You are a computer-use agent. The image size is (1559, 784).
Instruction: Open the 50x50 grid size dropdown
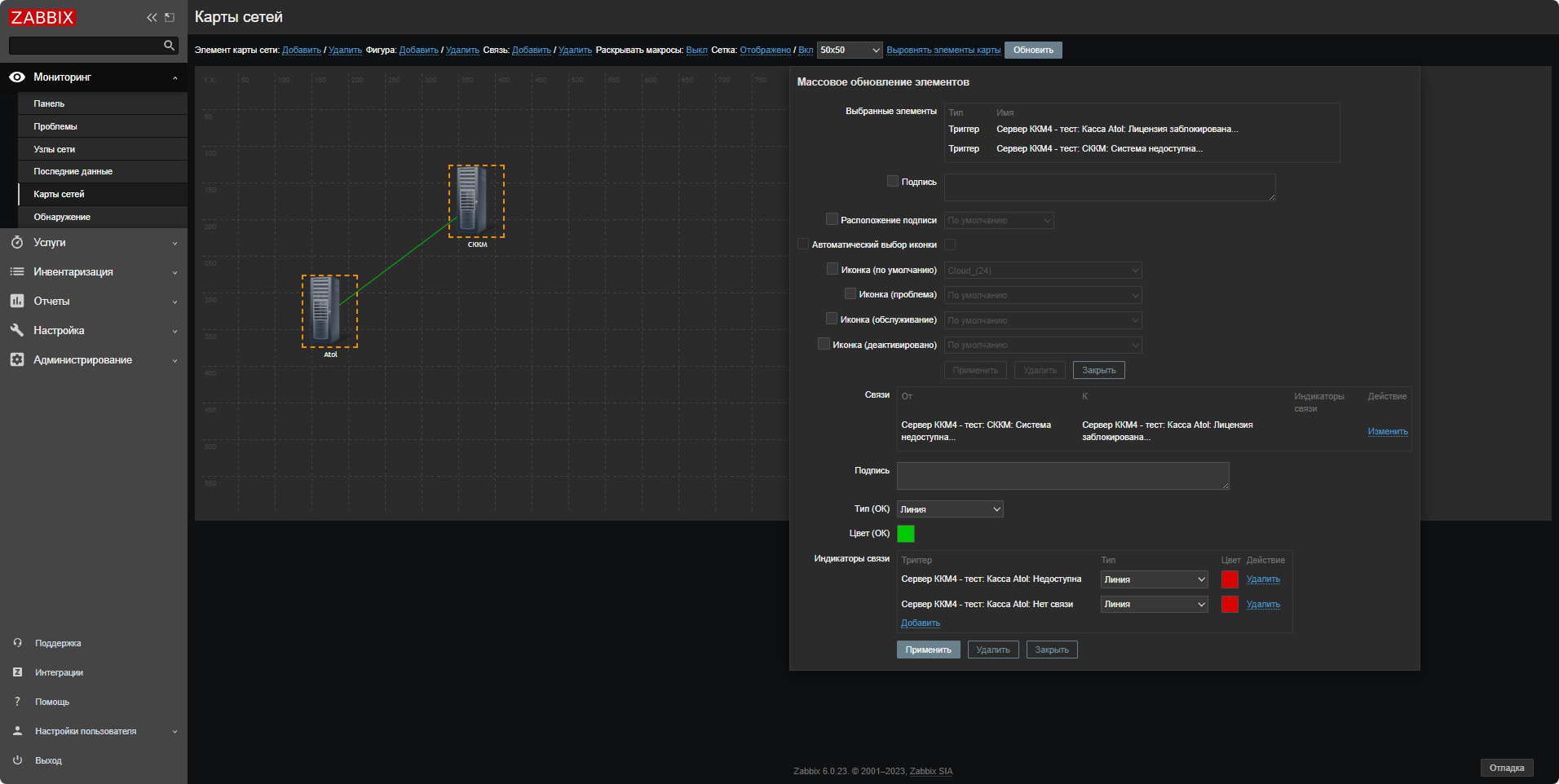coord(850,51)
